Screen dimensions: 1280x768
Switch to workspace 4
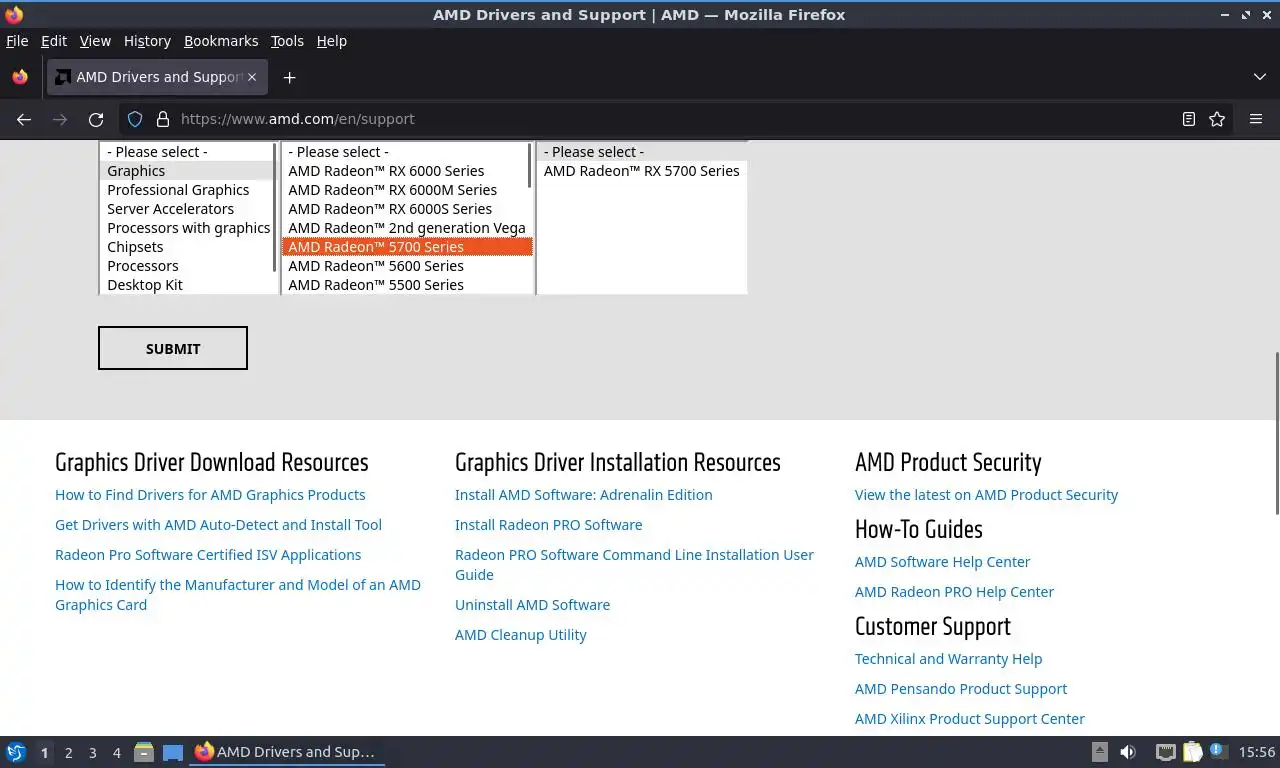(116, 753)
